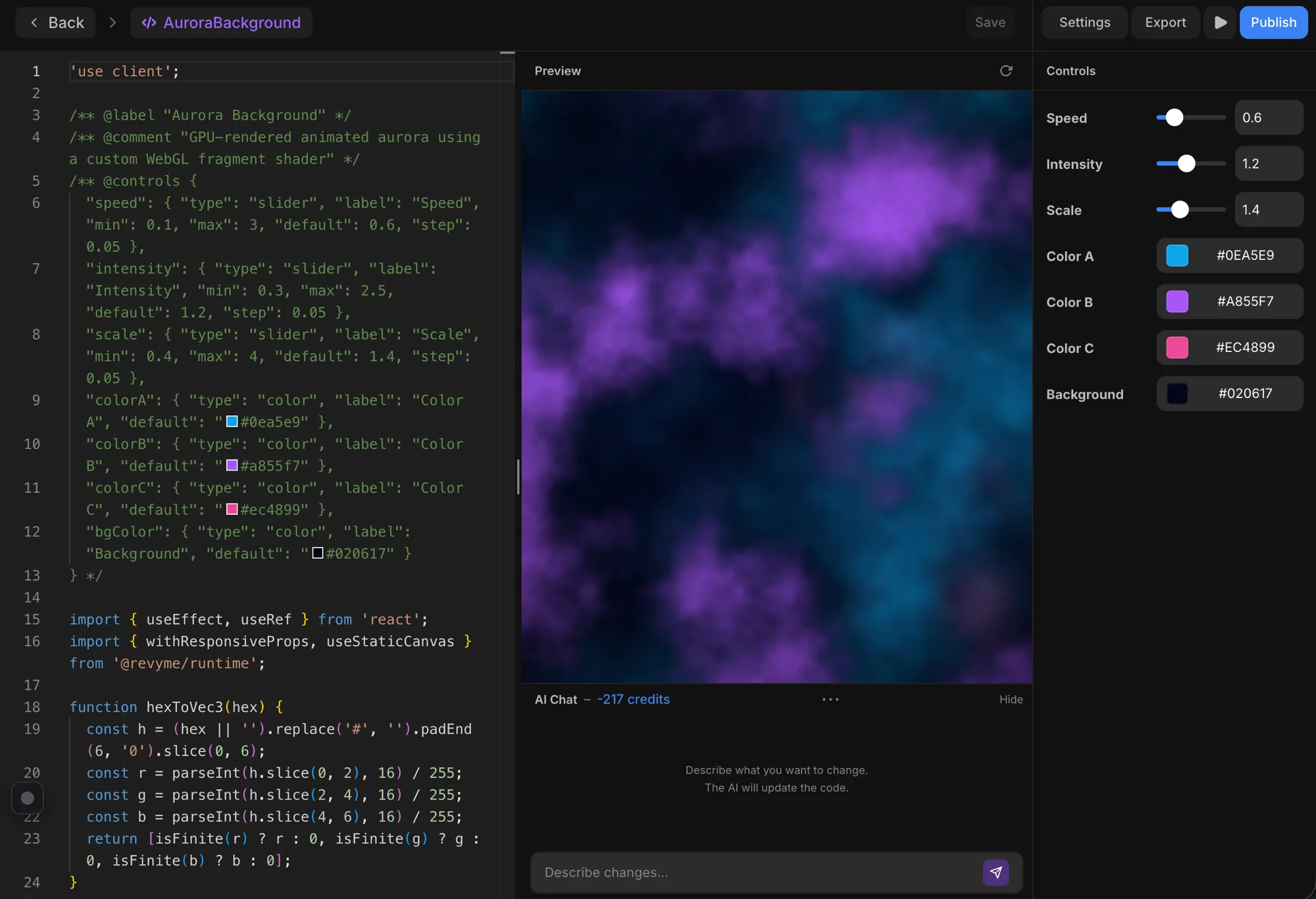Edit the Intensity value field 1.2

click(1269, 164)
